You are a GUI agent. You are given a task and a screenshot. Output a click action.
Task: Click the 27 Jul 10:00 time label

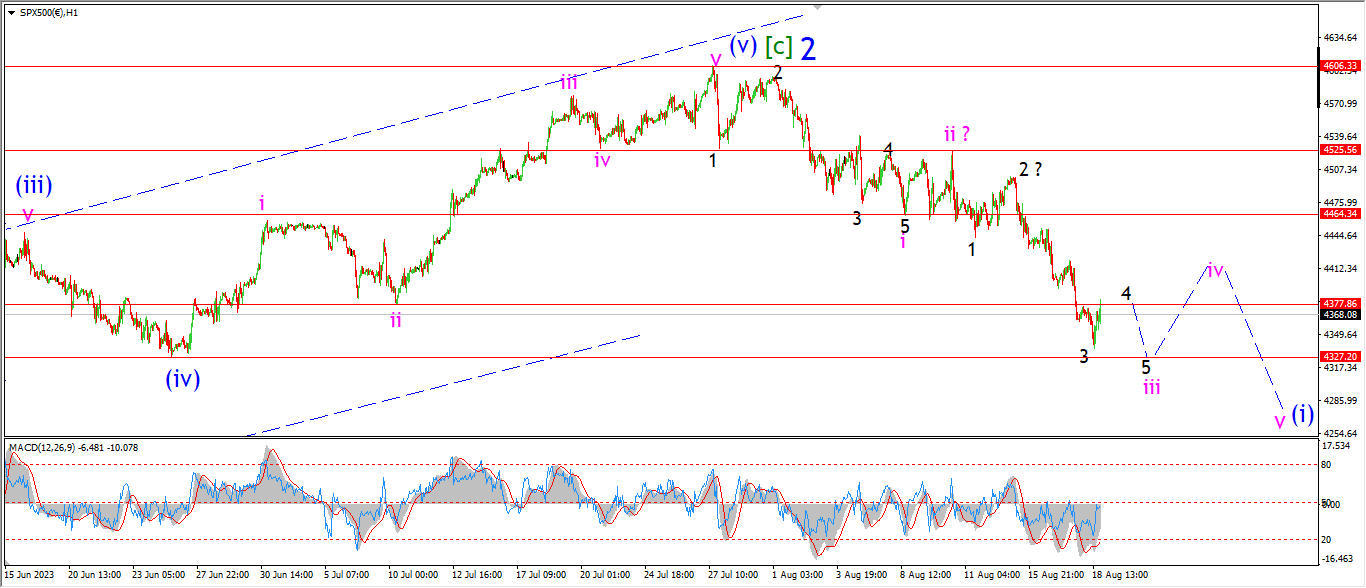click(735, 576)
